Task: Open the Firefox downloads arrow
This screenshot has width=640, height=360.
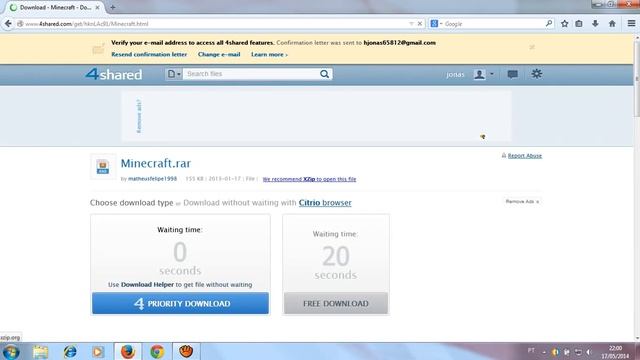Action: click(x=595, y=24)
